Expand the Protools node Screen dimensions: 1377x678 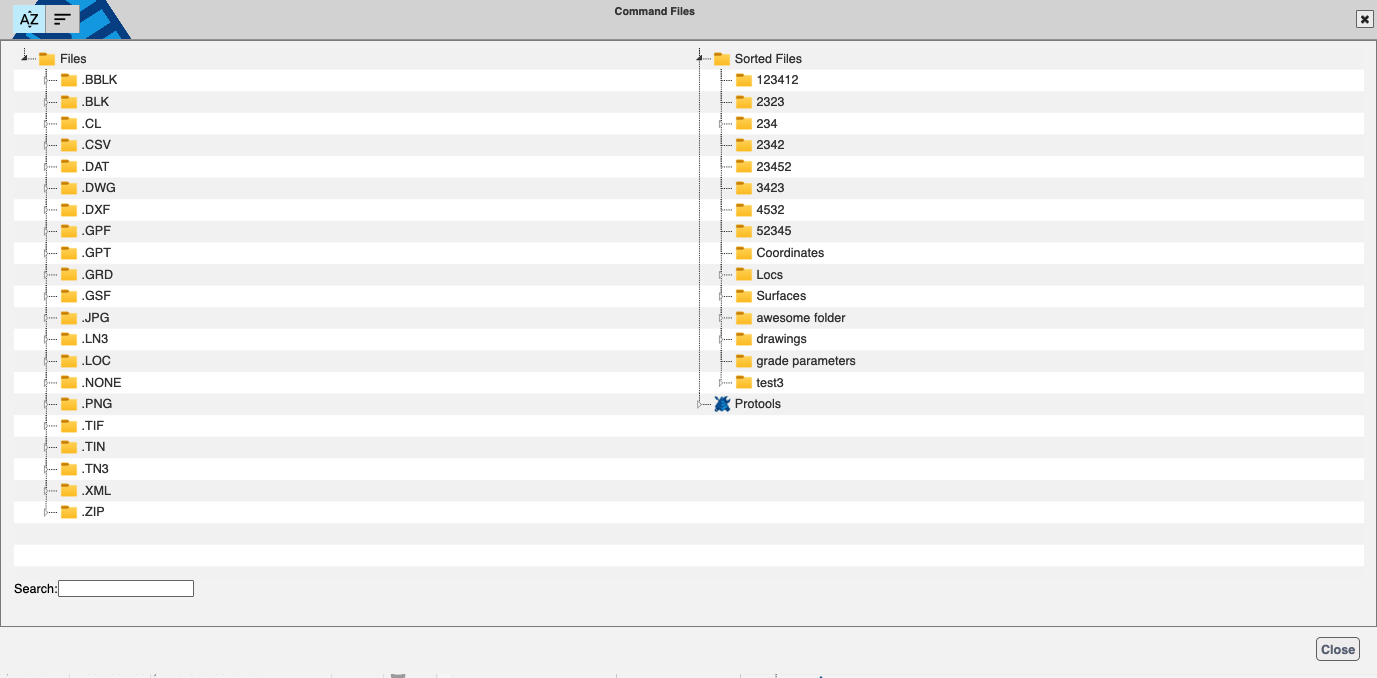click(701, 404)
